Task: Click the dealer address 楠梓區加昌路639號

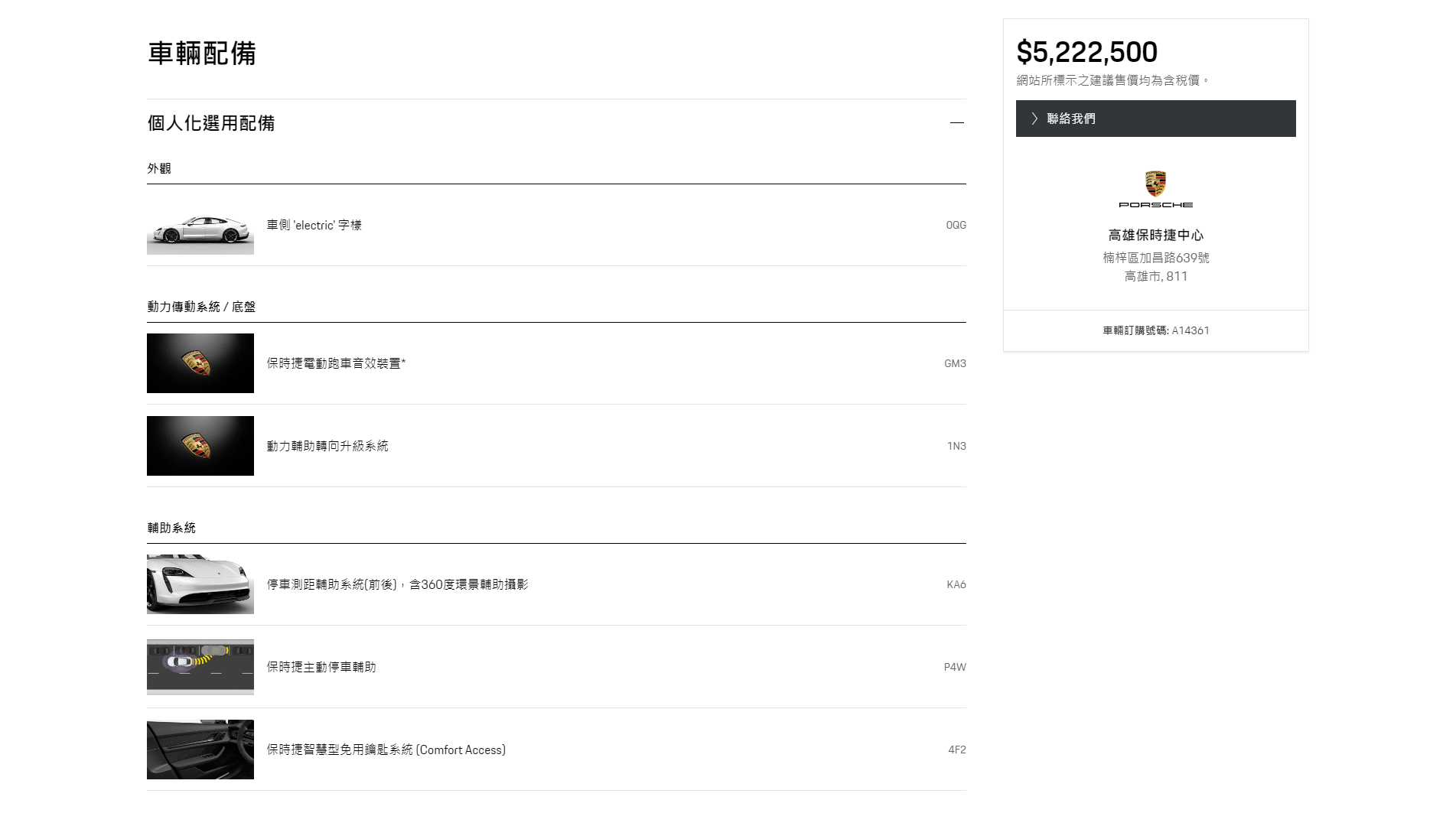Action: 1155,258
